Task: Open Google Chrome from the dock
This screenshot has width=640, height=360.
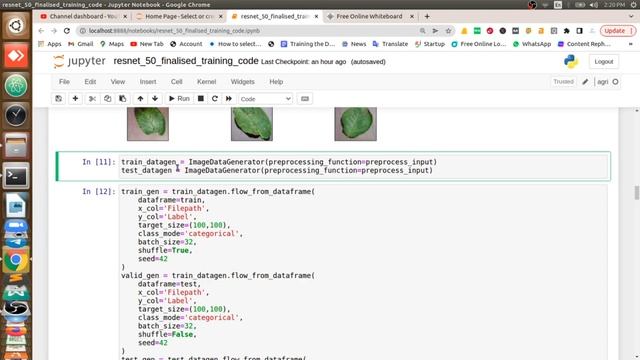Action: (16, 260)
